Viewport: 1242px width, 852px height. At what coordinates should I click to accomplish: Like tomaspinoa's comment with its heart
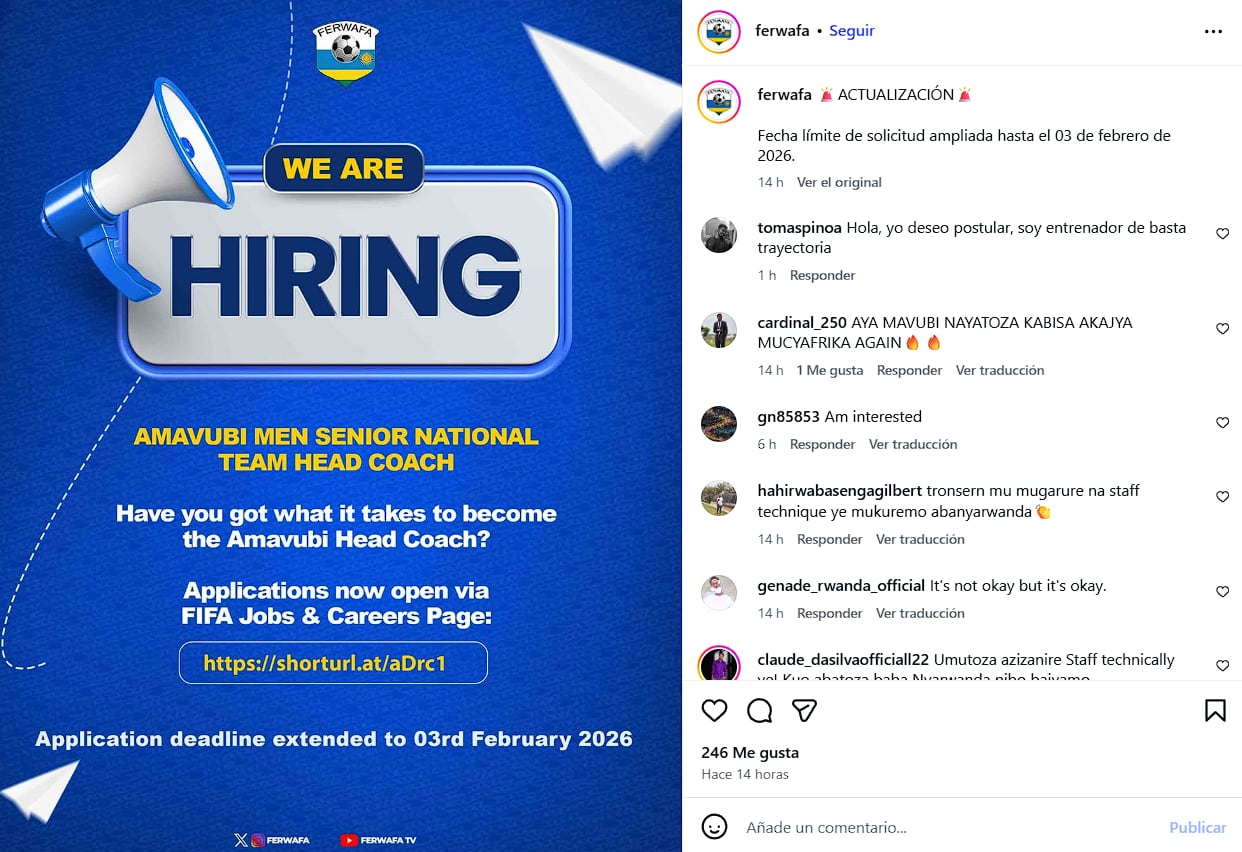tap(1222, 233)
